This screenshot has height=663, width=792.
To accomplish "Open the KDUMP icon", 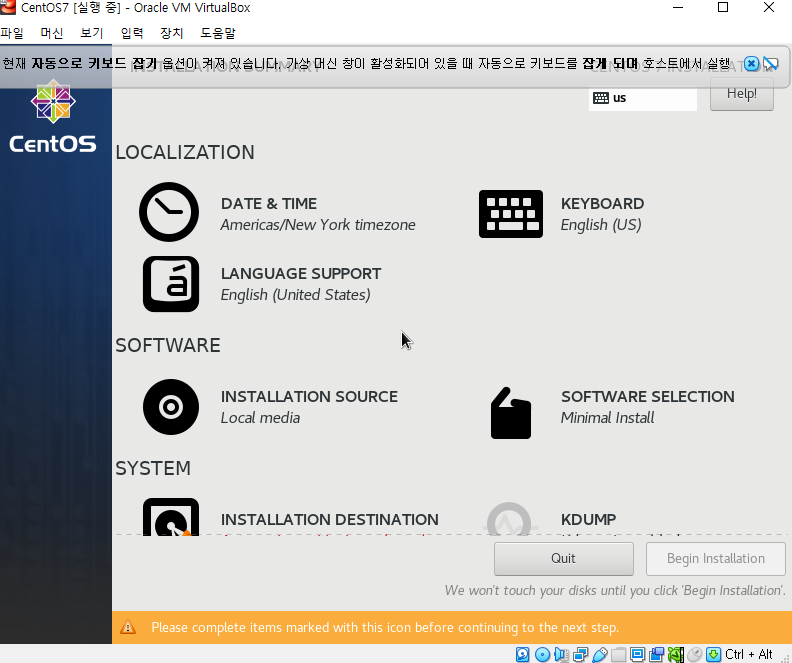I will [x=509, y=519].
